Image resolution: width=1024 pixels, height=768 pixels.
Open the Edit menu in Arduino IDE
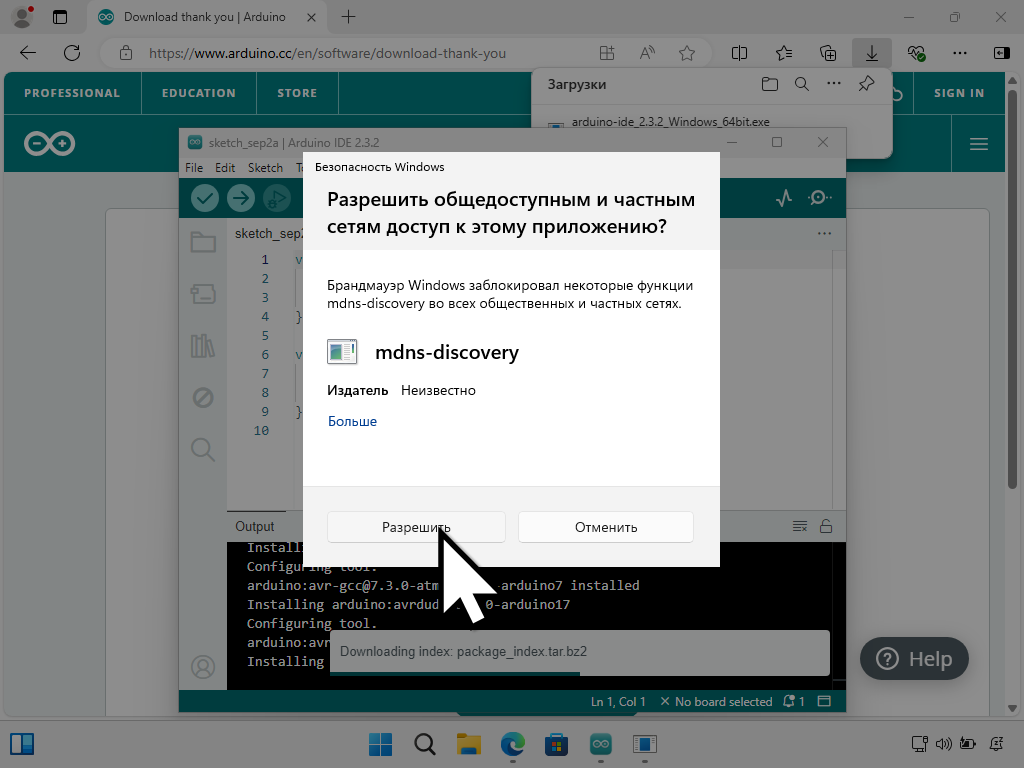(225, 168)
